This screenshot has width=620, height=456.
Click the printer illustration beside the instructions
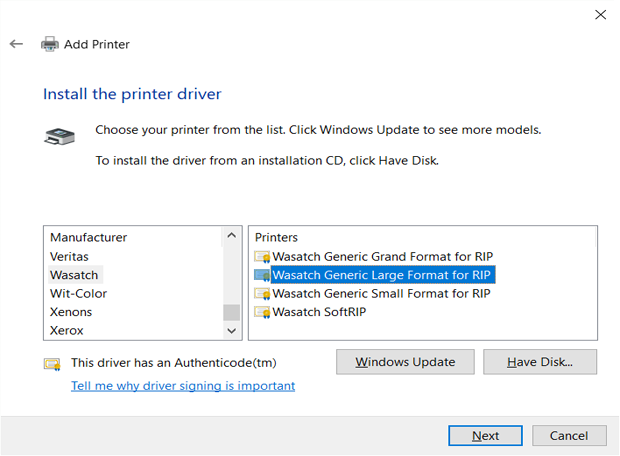pyautogui.click(x=59, y=136)
